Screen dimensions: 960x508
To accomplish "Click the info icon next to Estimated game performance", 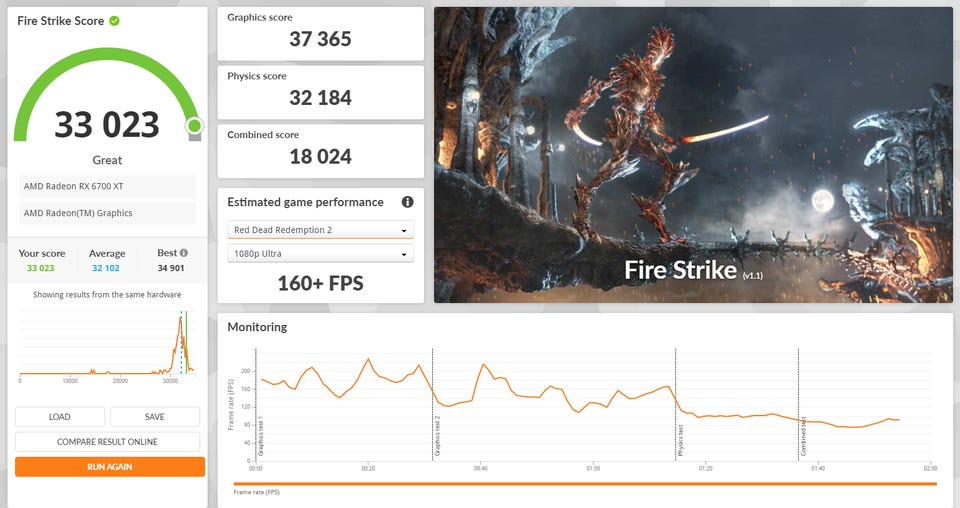I will coord(407,202).
